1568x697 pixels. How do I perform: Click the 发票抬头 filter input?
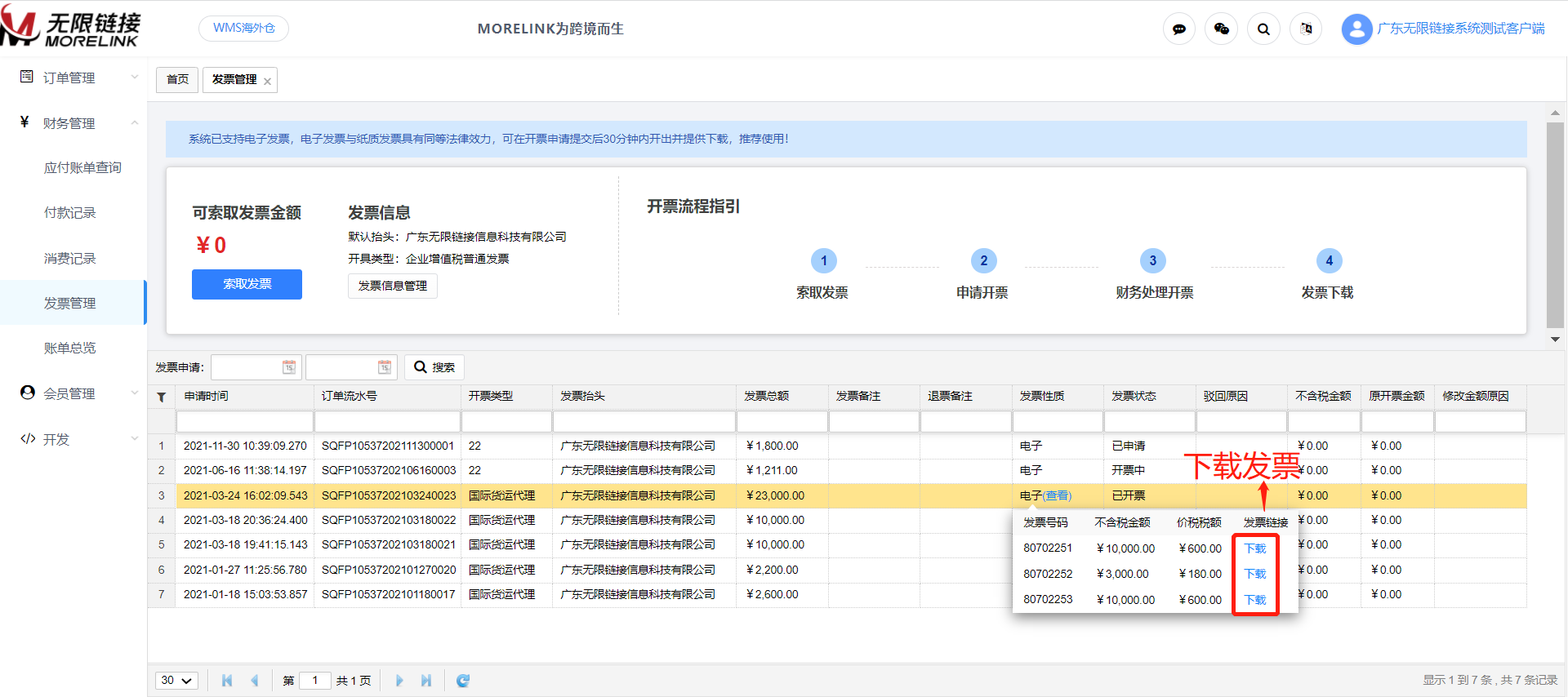[x=644, y=421]
